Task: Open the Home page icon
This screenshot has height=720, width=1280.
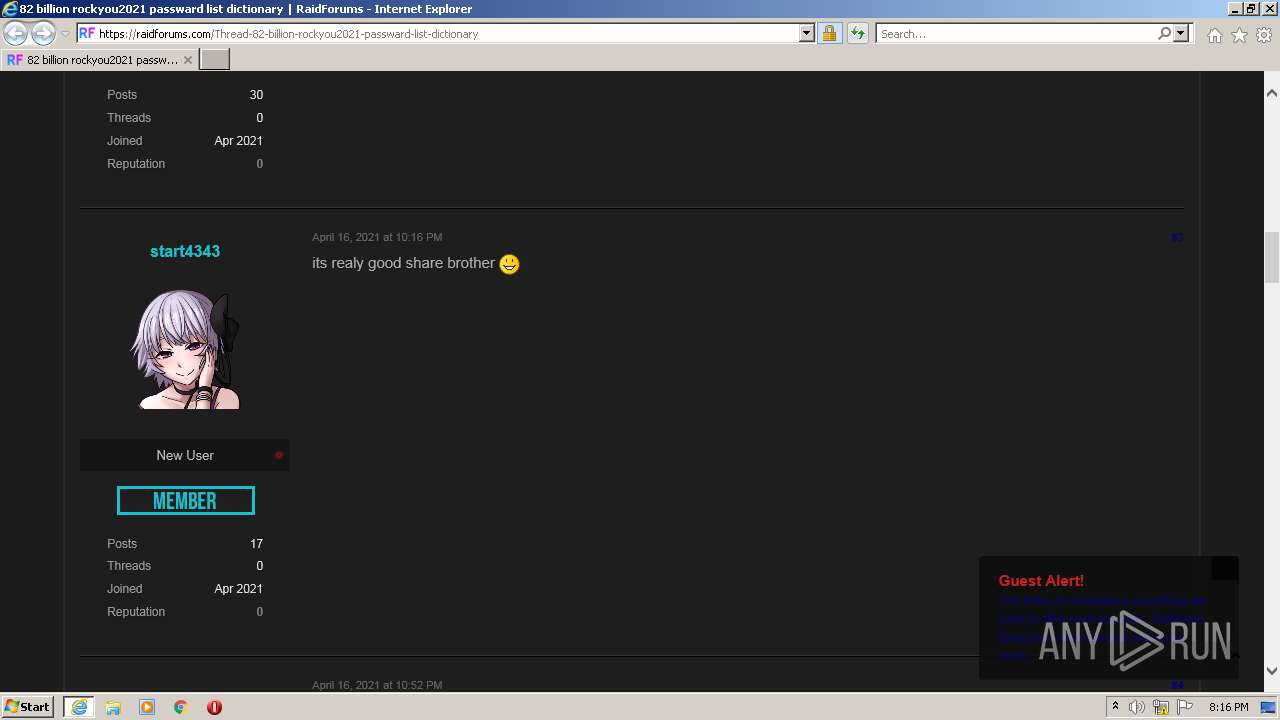Action: point(1214,35)
